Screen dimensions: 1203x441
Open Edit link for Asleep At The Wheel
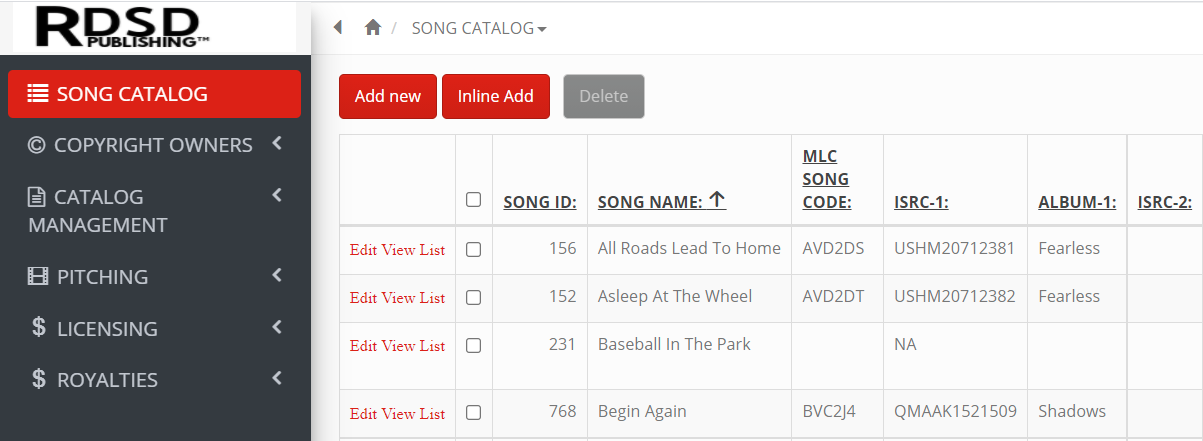pos(363,298)
